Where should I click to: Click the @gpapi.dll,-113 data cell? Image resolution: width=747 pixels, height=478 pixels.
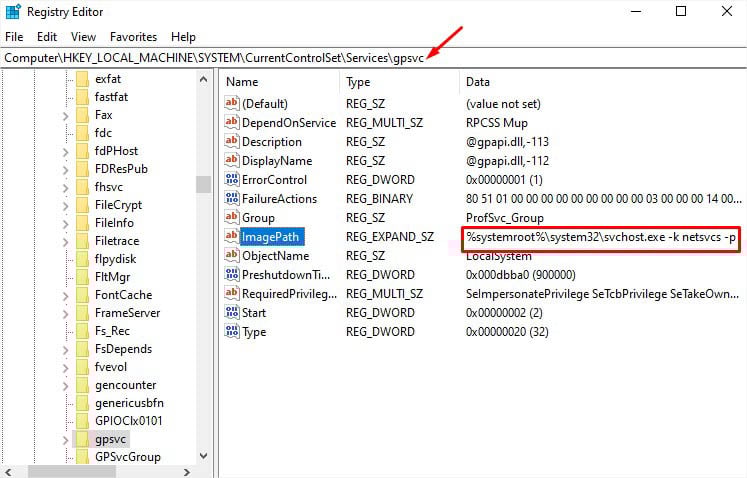point(507,142)
